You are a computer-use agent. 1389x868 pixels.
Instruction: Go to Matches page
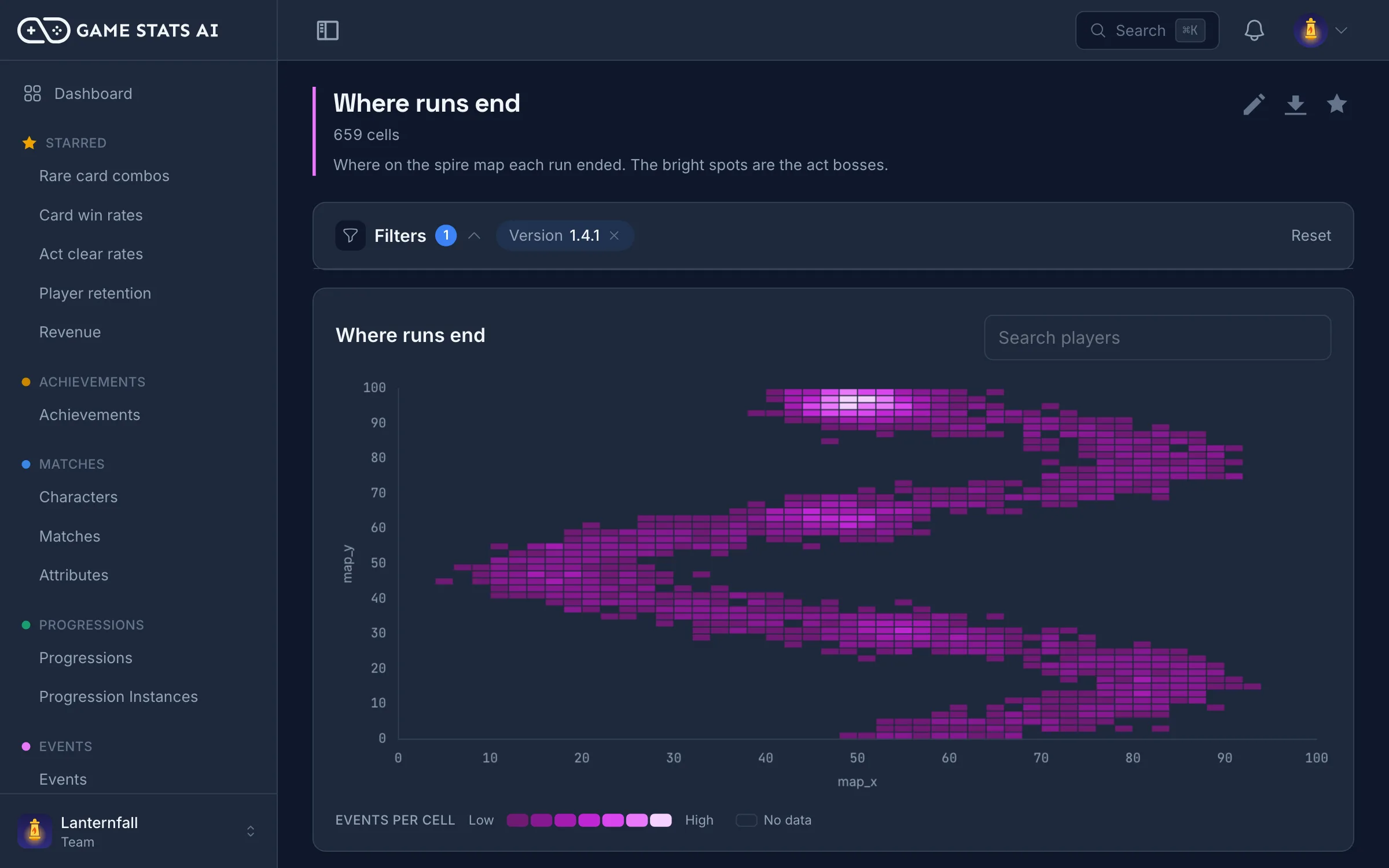point(69,536)
